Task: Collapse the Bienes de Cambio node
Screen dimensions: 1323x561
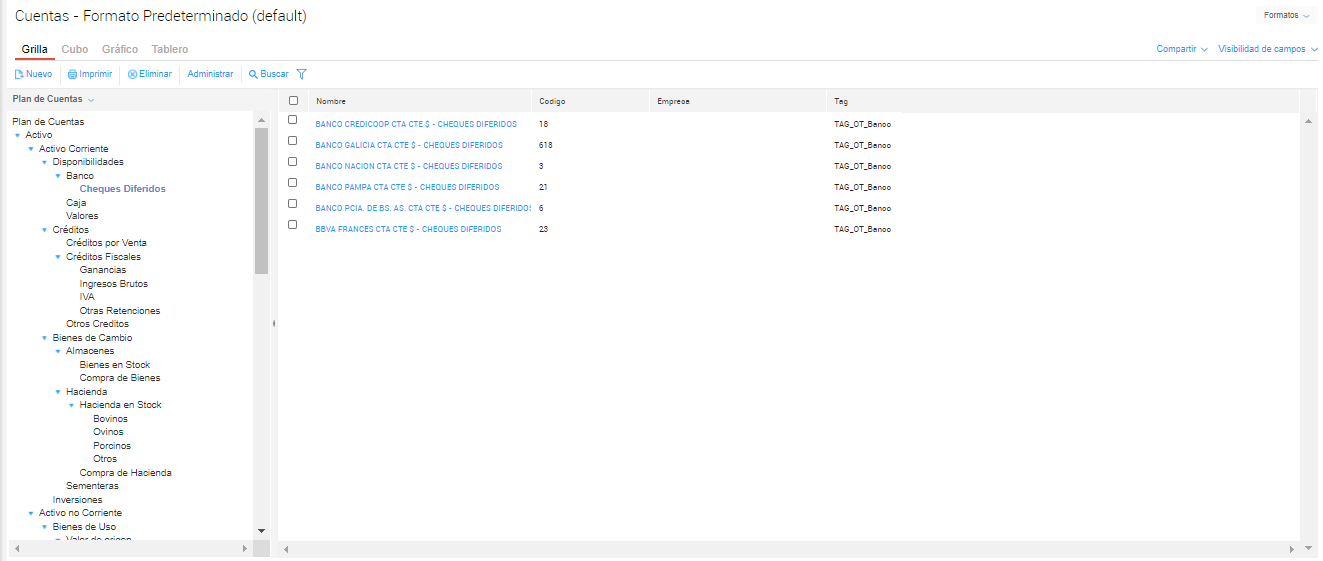Action: (44, 338)
